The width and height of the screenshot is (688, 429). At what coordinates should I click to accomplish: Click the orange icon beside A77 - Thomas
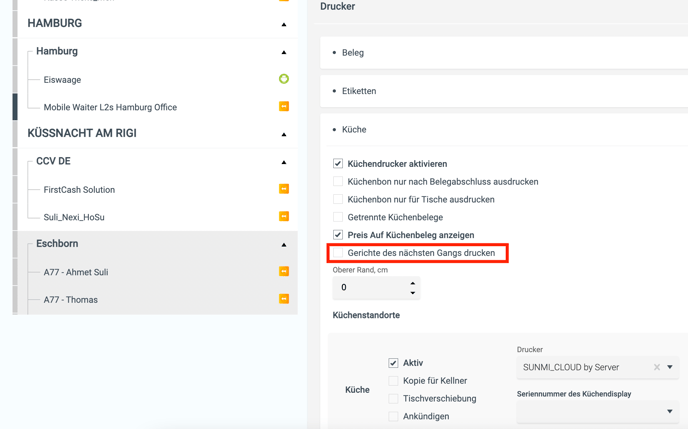[284, 299]
